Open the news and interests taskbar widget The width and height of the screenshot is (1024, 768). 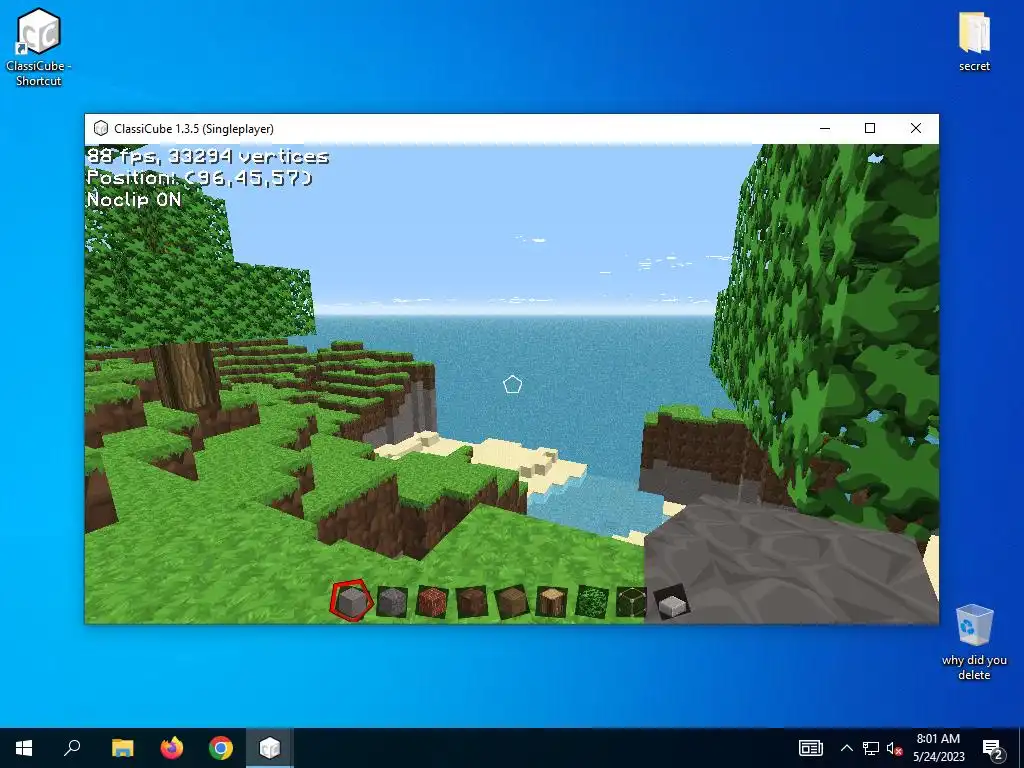click(x=810, y=748)
